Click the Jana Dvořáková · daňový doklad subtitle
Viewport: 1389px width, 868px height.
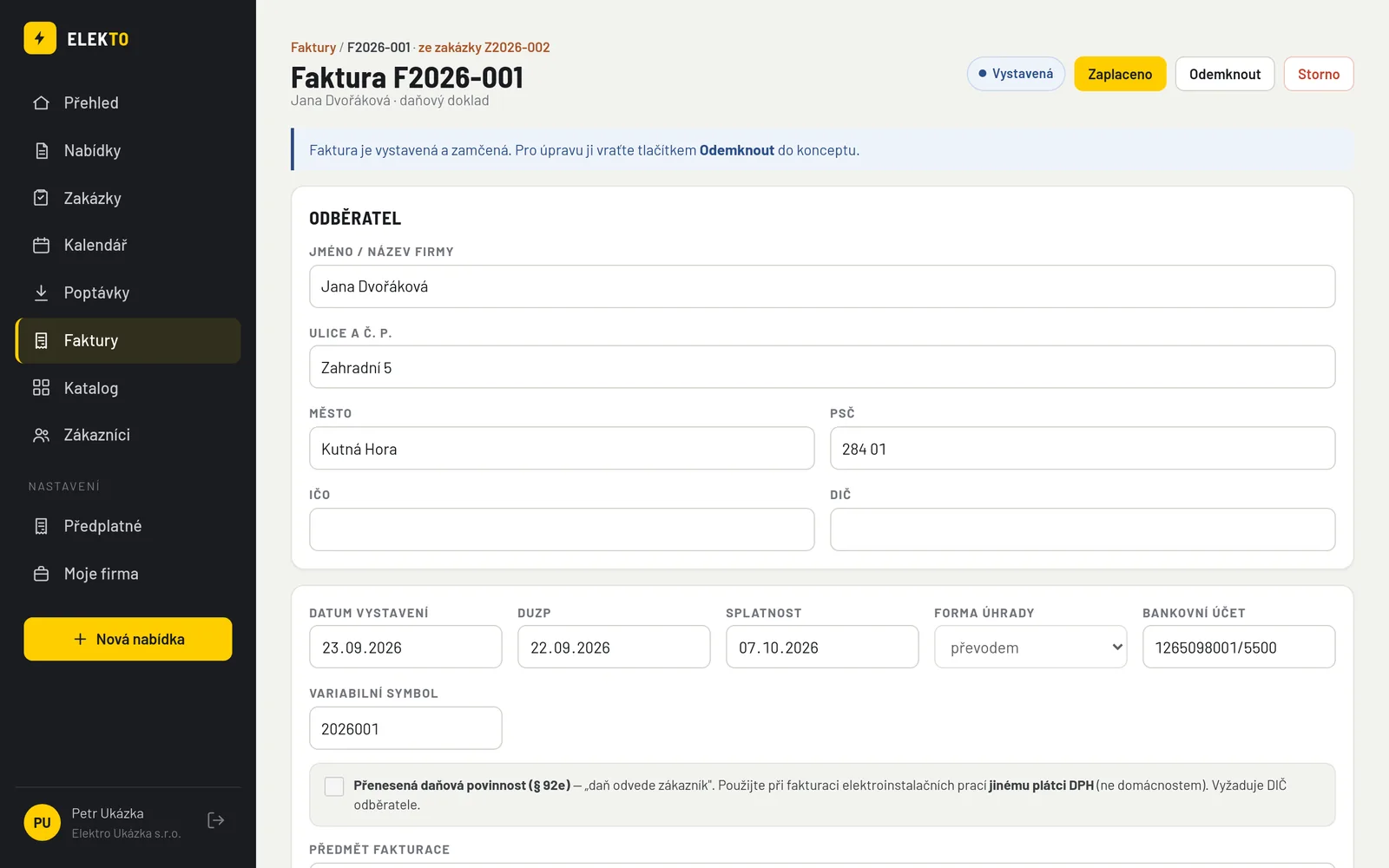pyautogui.click(x=390, y=101)
